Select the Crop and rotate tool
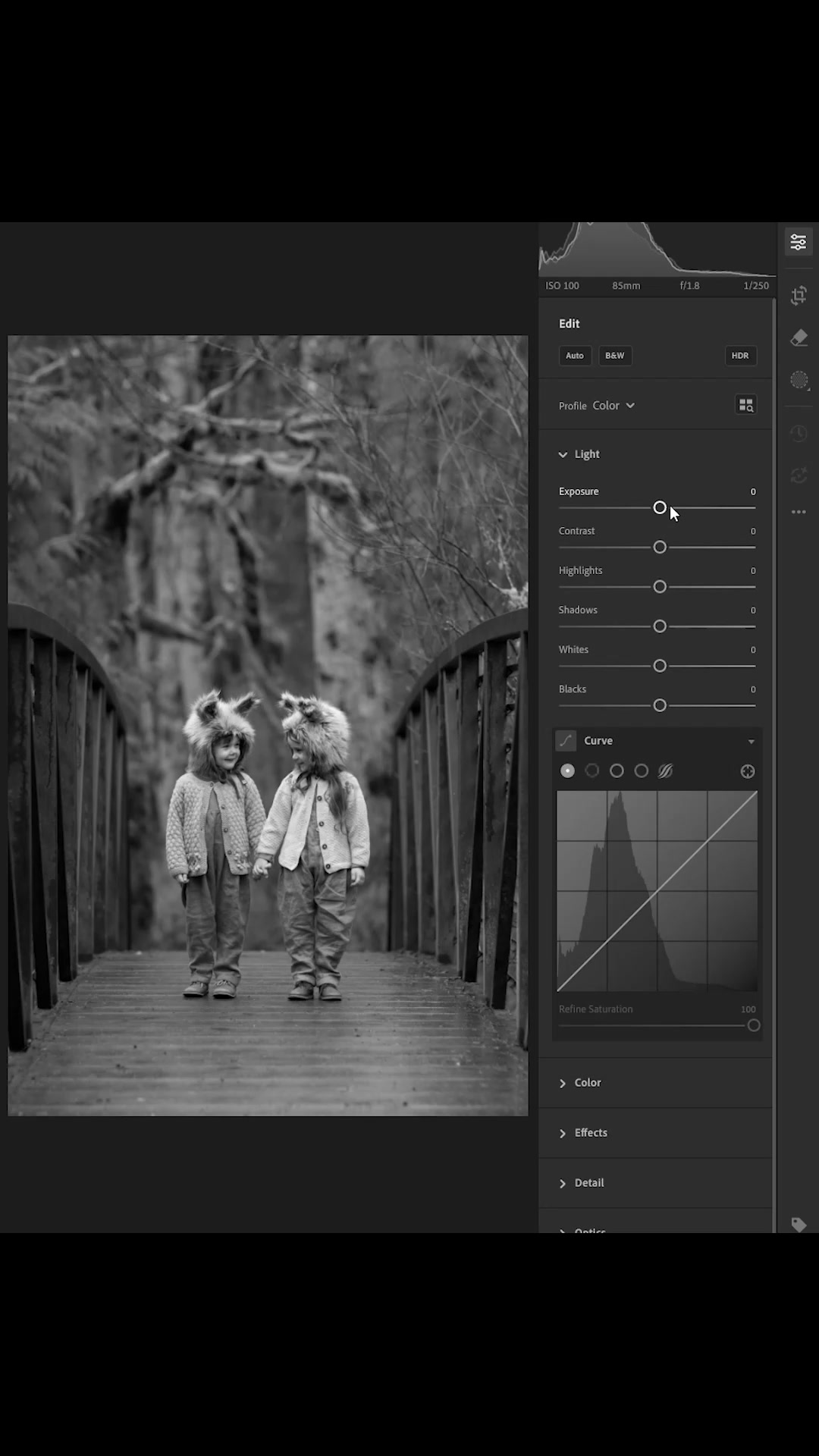819x1456 pixels. click(x=799, y=296)
